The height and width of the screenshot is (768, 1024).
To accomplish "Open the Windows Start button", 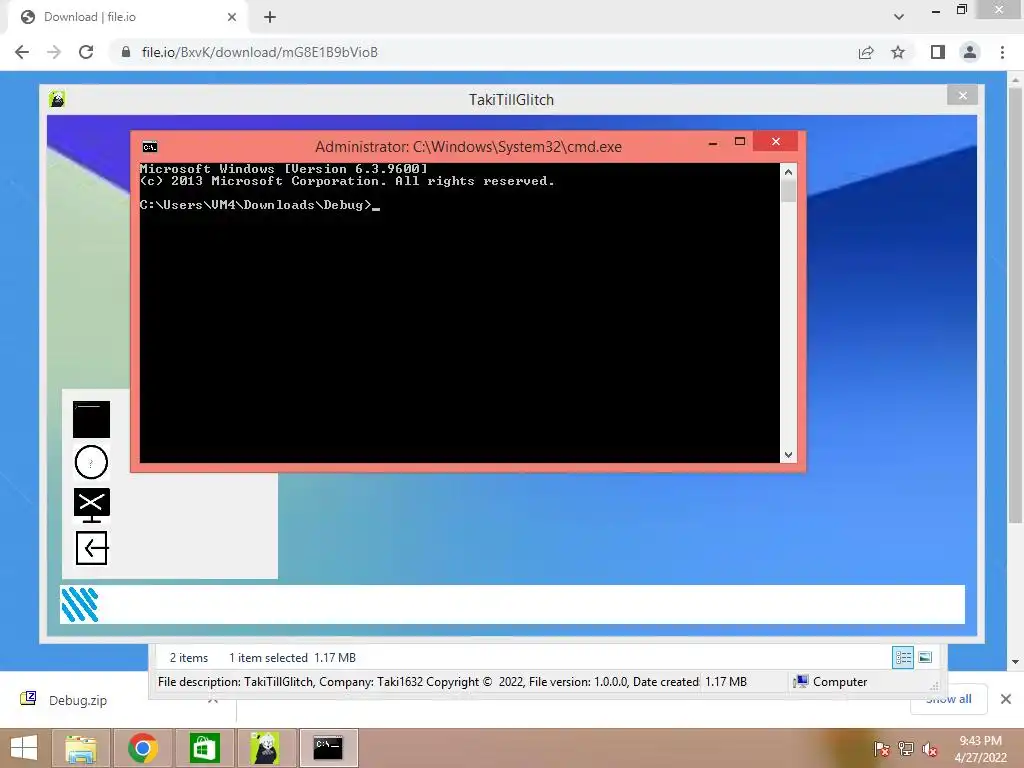I will (x=24, y=748).
